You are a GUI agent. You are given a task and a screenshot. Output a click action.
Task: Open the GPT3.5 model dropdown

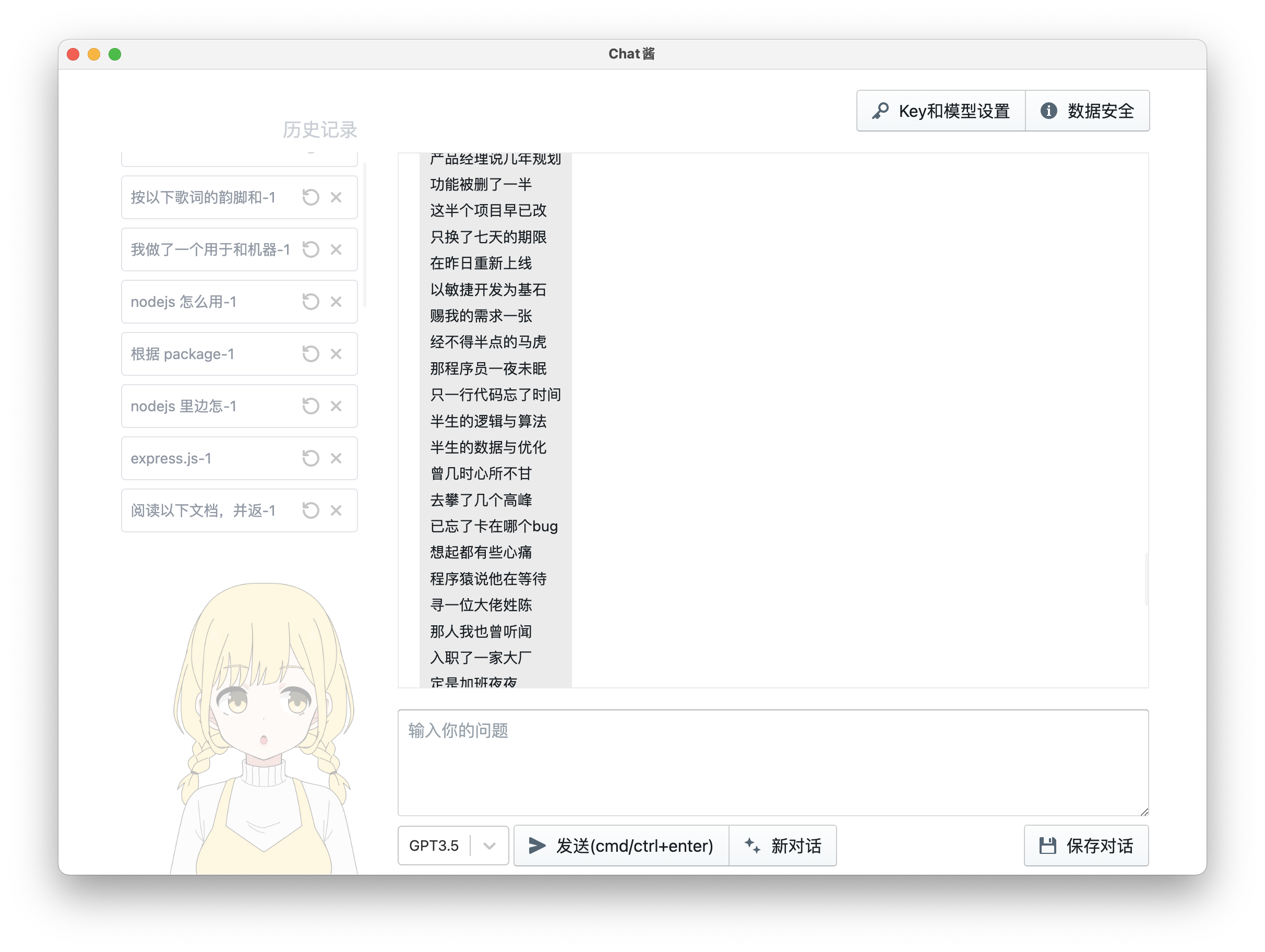[x=434, y=846]
